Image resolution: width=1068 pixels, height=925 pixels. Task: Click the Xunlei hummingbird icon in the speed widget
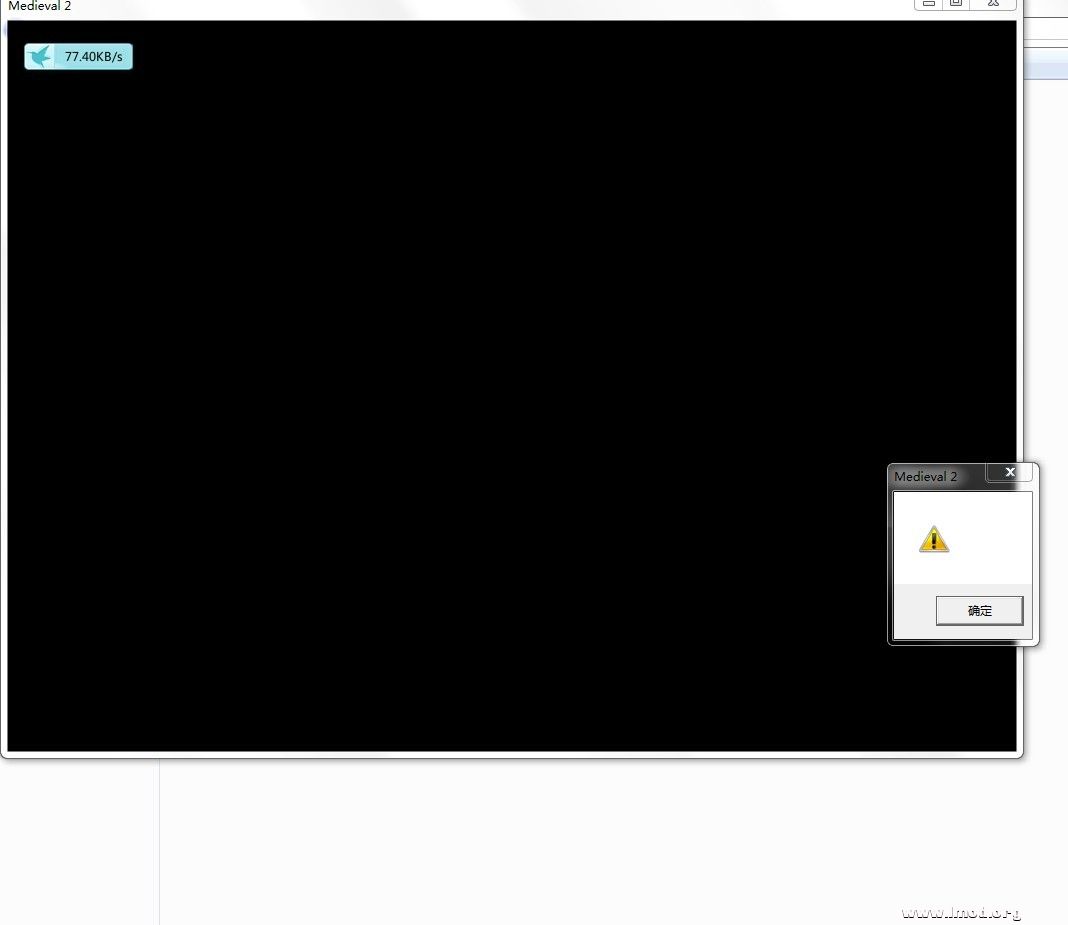click(41, 57)
